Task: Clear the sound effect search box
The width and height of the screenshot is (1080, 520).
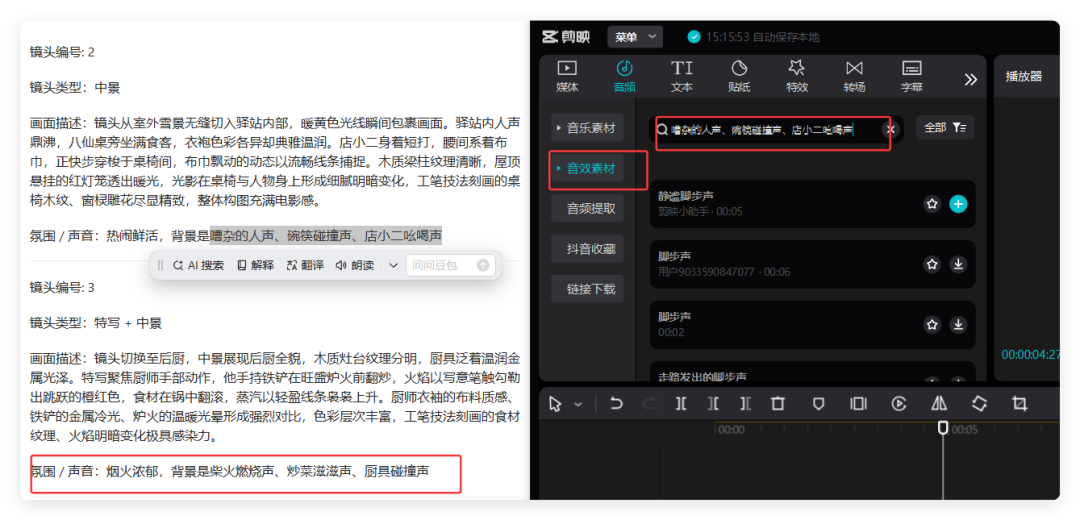Action: click(x=890, y=129)
